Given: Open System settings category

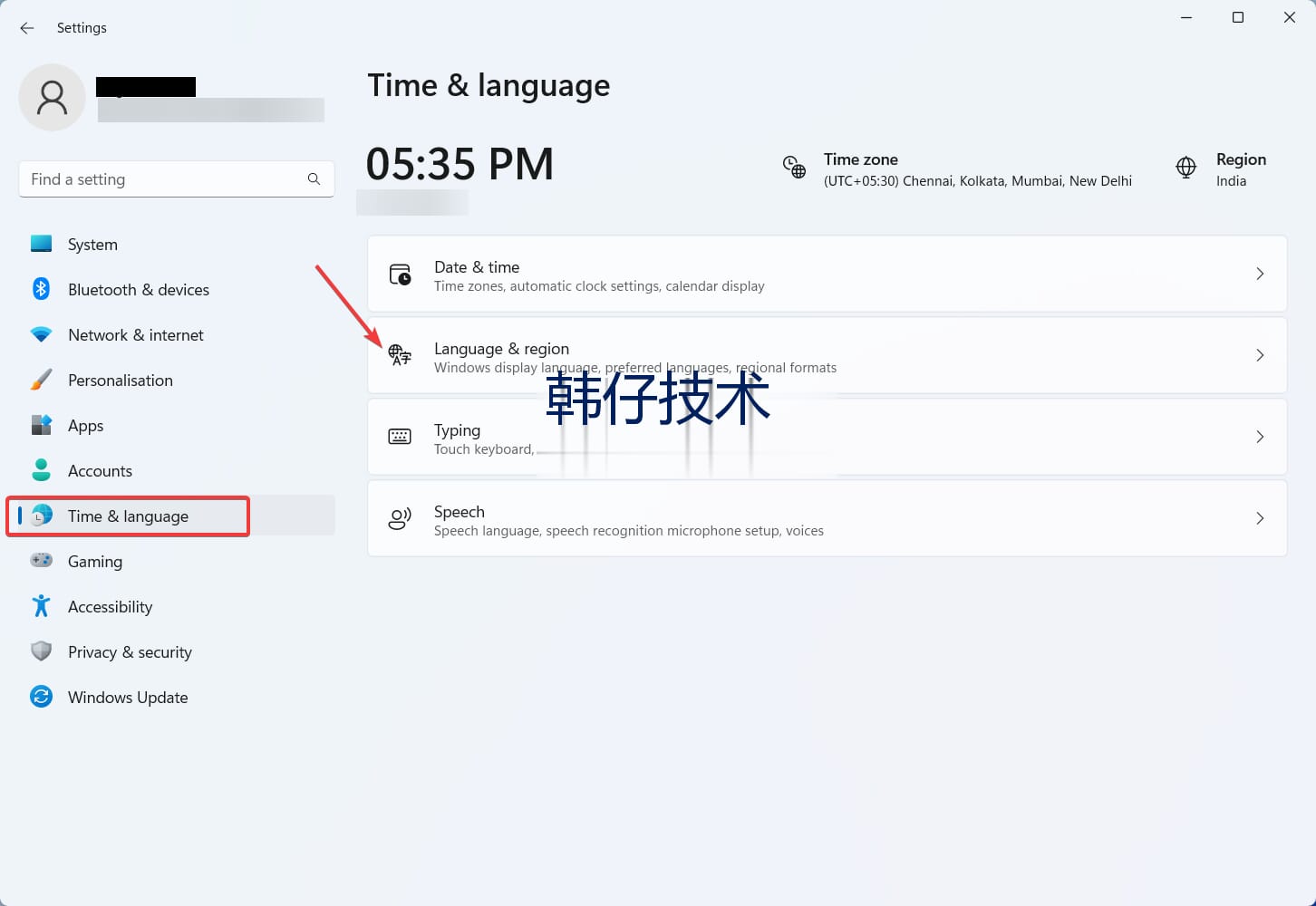Looking at the screenshot, I should [x=177, y=244].
